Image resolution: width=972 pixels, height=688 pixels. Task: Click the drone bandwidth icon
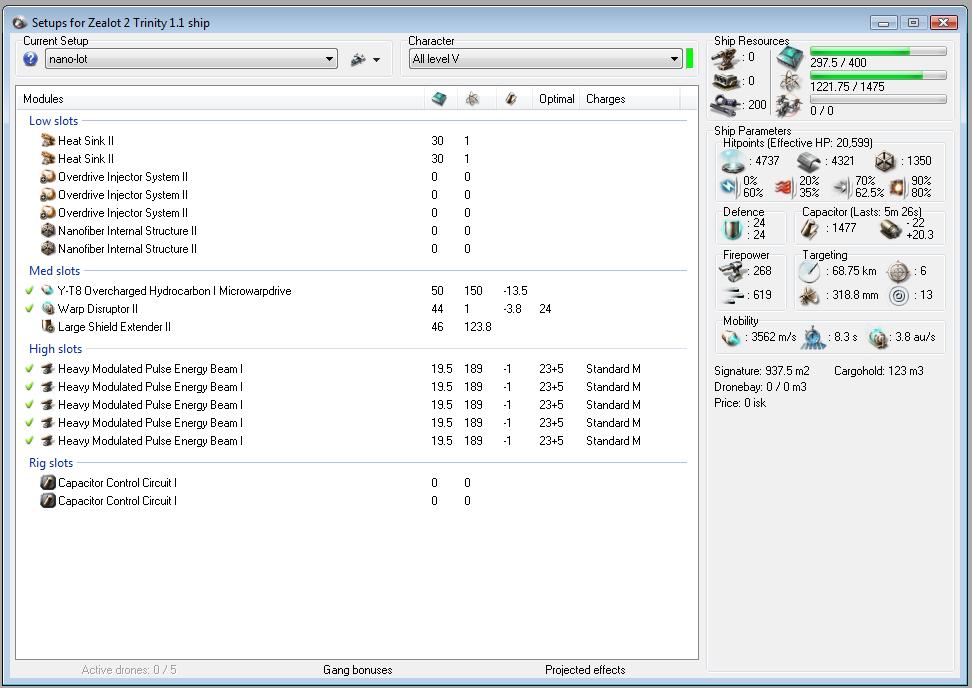(x=790, y=105)
